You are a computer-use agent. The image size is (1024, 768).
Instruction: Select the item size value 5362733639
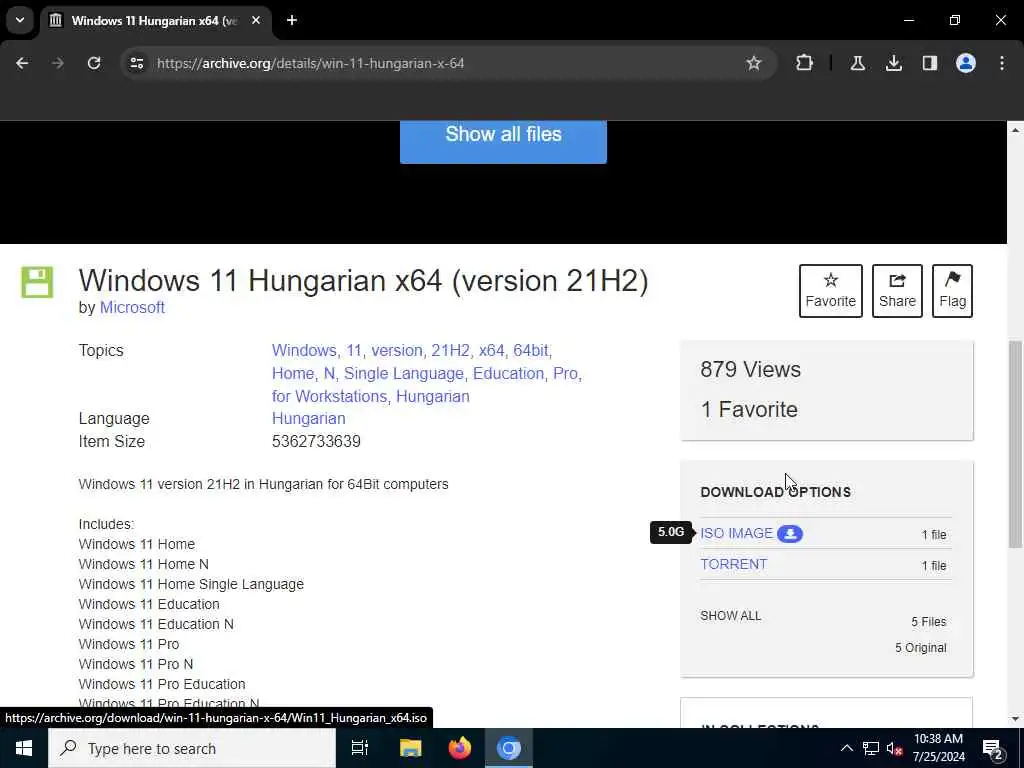coord(316,441)
